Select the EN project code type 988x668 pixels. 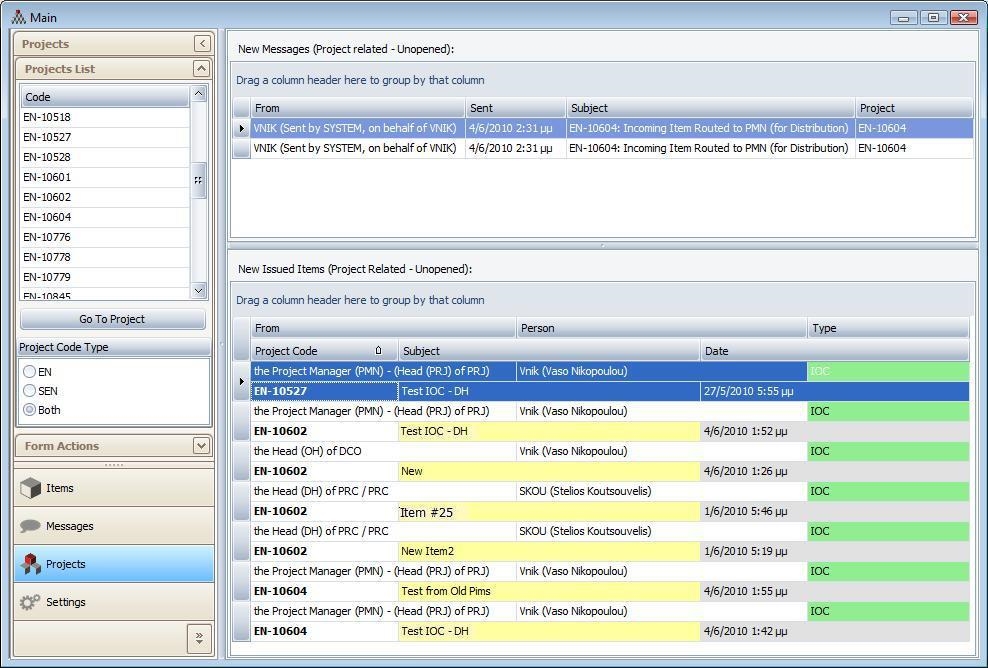30,371
